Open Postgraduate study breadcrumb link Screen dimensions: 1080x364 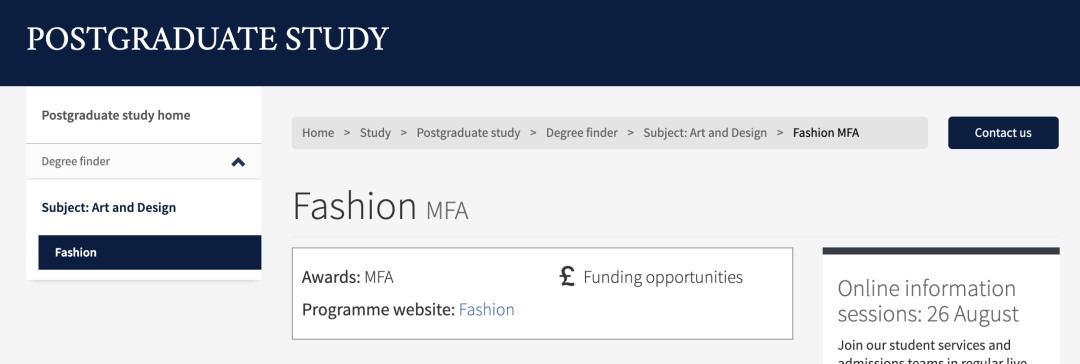coord(468,132)
